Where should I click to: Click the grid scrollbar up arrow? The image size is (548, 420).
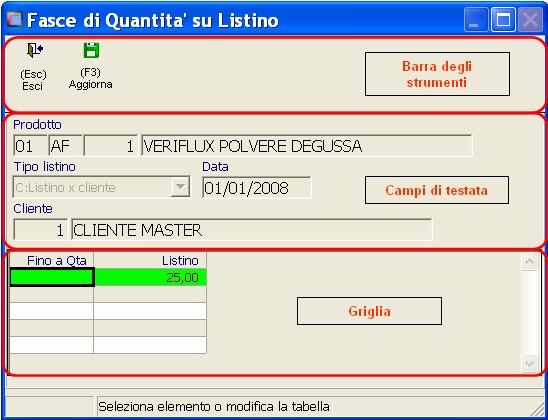tap(529, 262)
